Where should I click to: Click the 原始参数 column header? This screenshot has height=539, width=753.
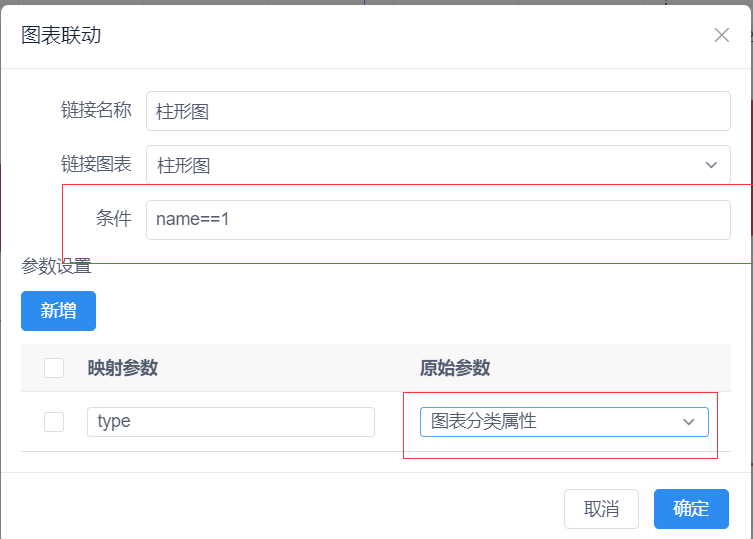pyautogui.click(x=455, y=368)
